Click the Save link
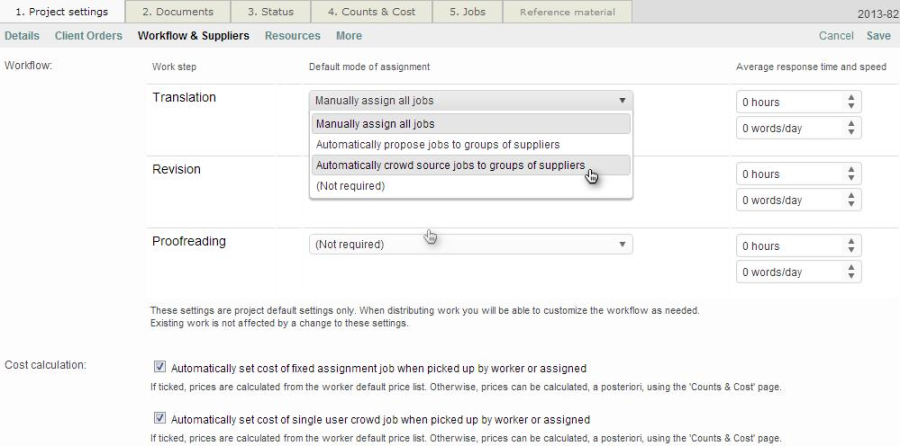The image size is (900, 446). [878, 36]
